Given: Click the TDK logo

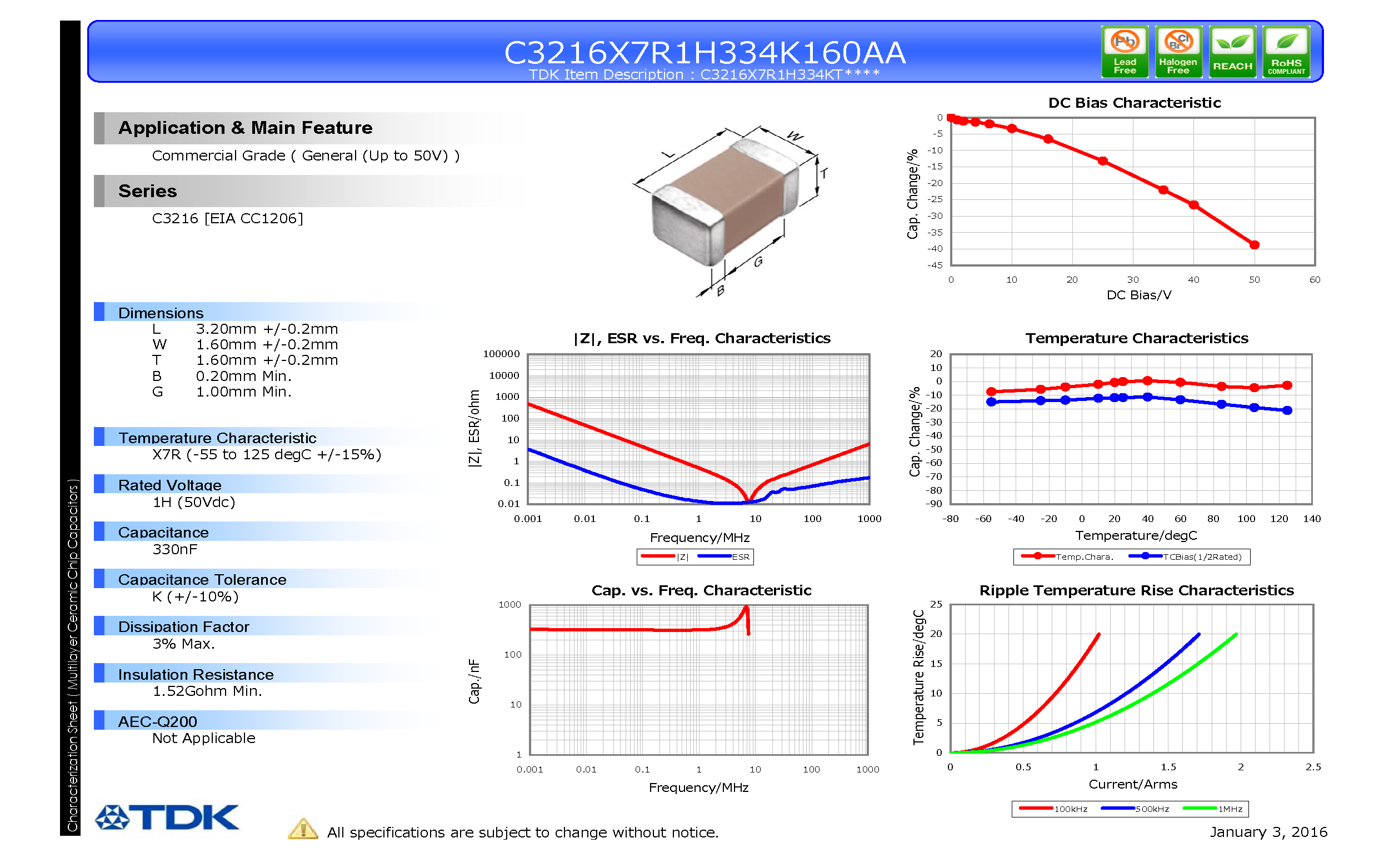Looking at the screenshot, I should [x=167, y=816].
